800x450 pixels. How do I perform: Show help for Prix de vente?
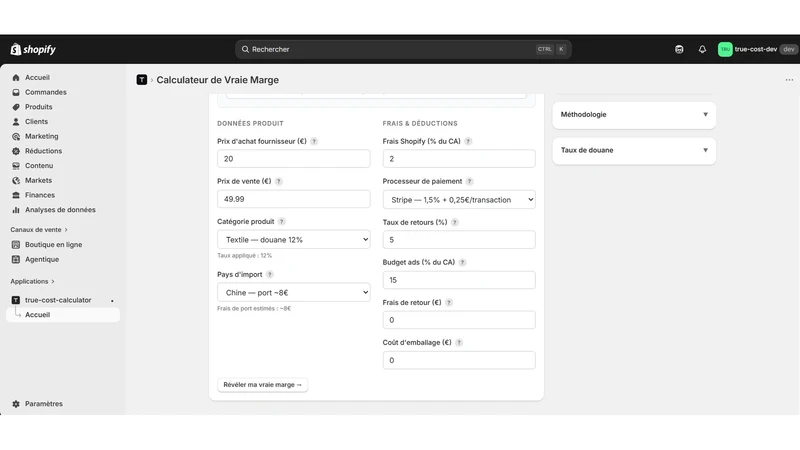(279, 181)
